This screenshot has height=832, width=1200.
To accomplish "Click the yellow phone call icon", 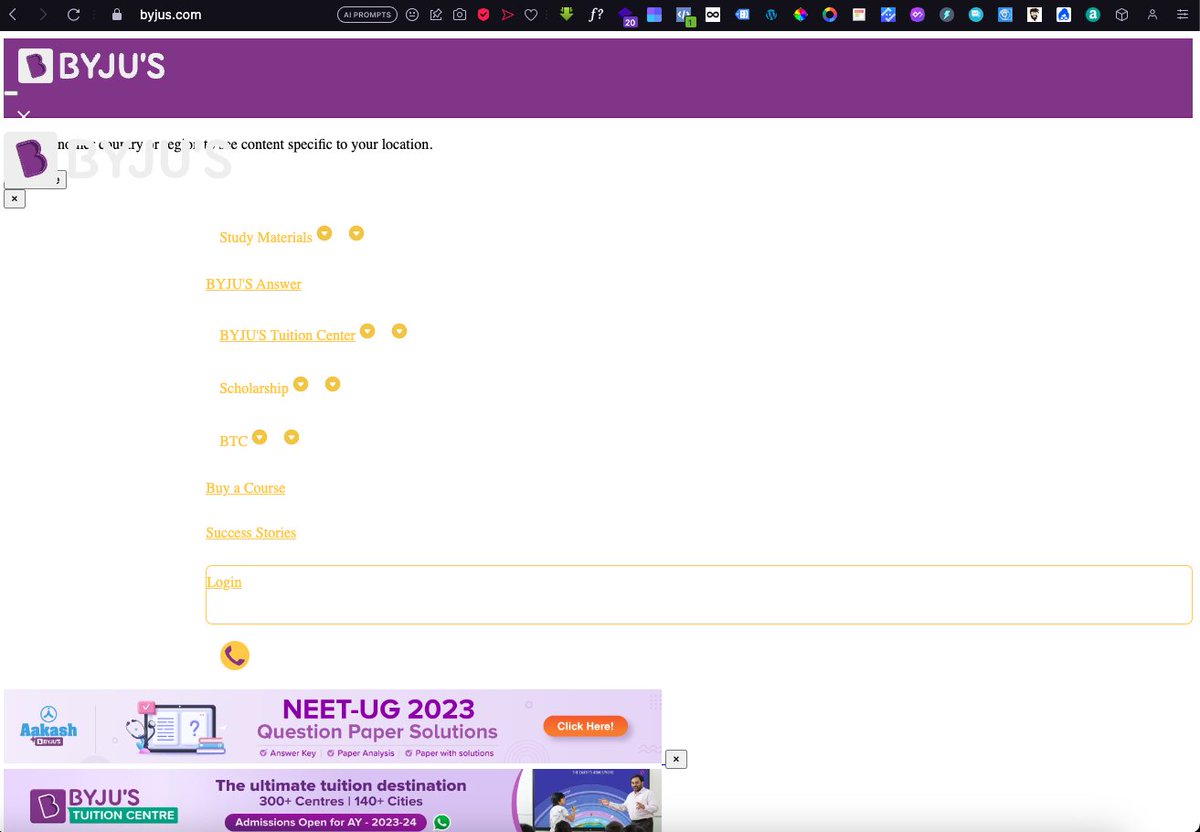I will click(x=234, y=655).
